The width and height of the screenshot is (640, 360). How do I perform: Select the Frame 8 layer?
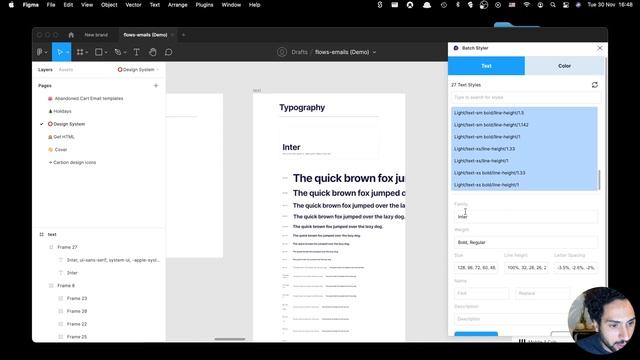(x=66, y=285)
